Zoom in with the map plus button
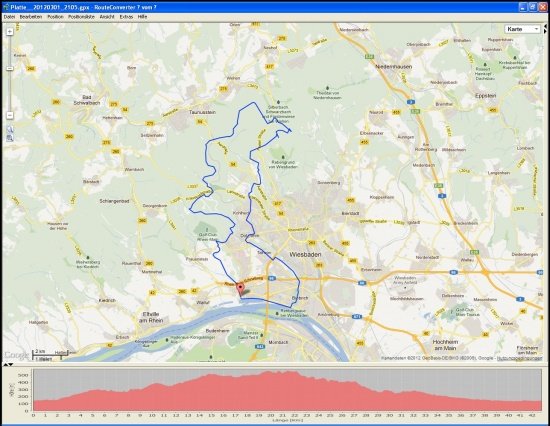Image resolution: width=550 pixels, height=426 pixels. pos(10,32)
